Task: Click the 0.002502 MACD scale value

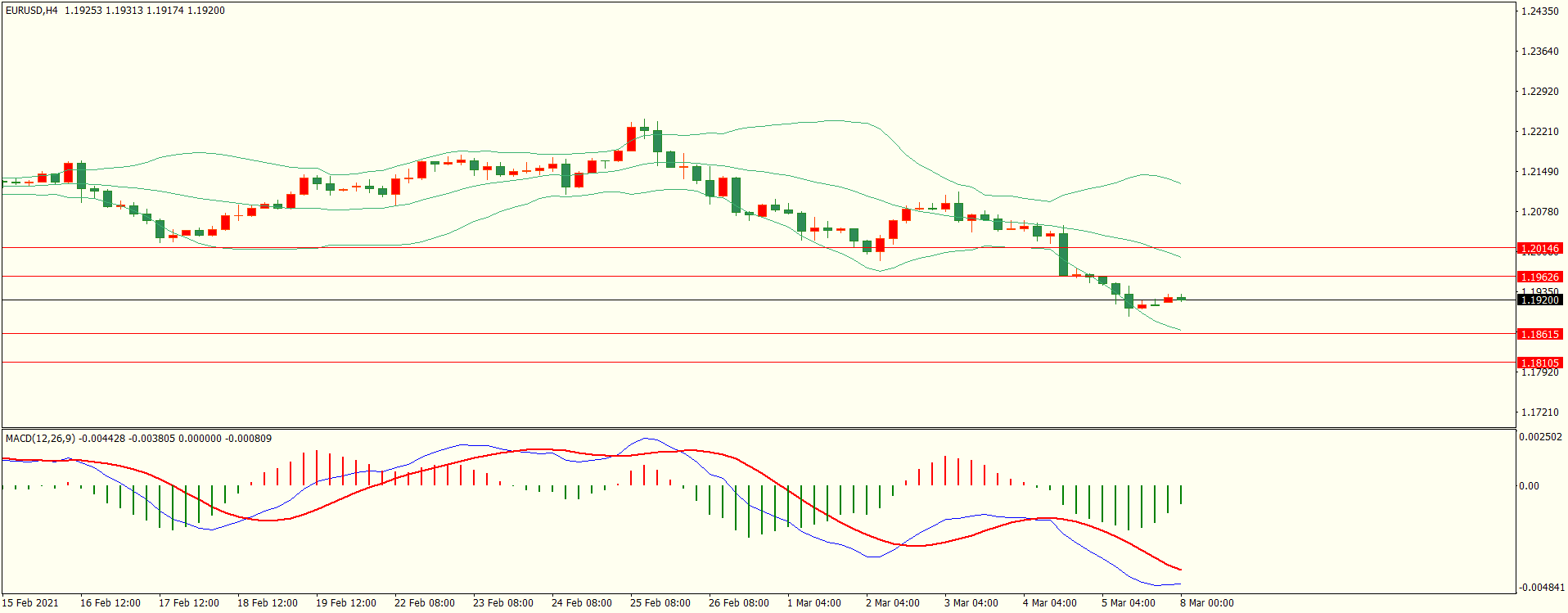Action: click(x=1540, y=437)
